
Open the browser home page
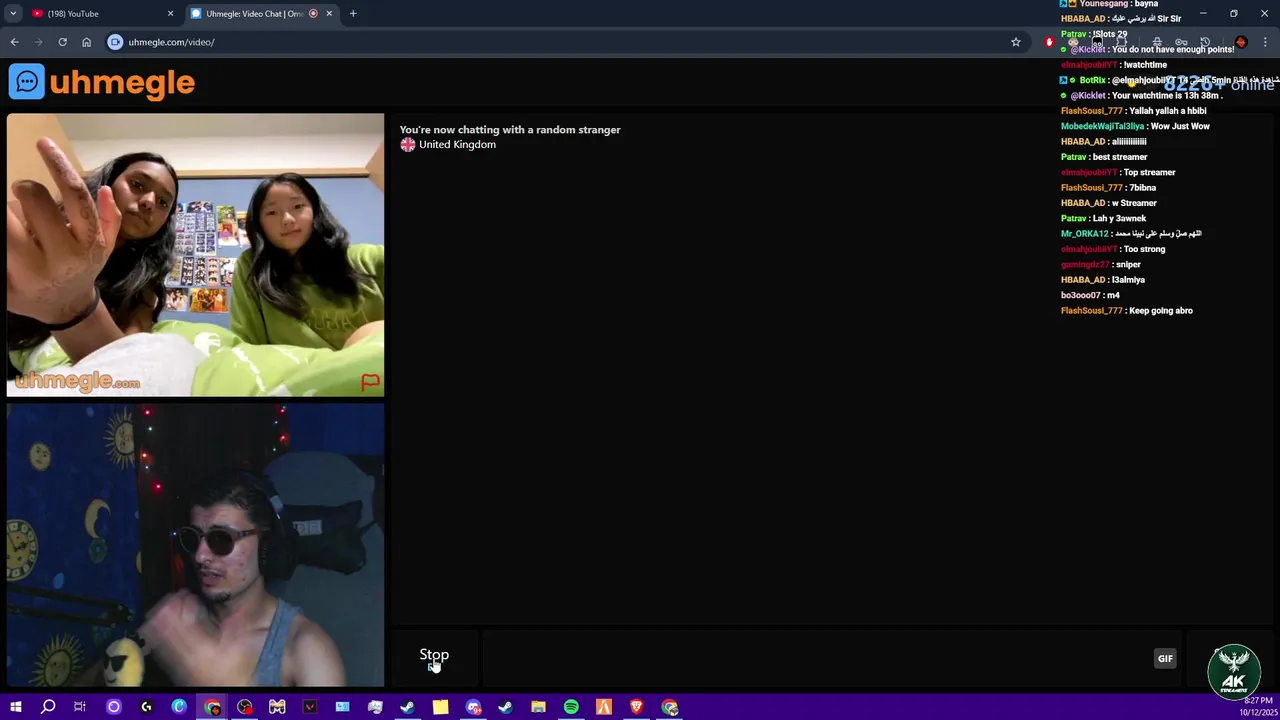86,42
